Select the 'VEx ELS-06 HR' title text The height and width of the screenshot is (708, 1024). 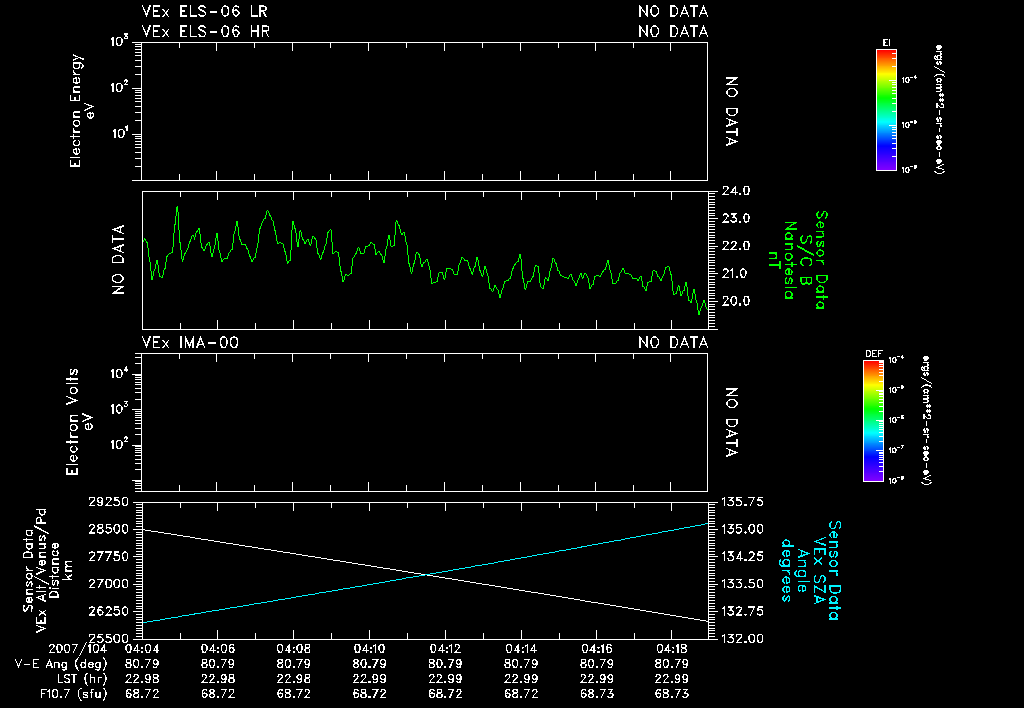[x=206, y=31]
